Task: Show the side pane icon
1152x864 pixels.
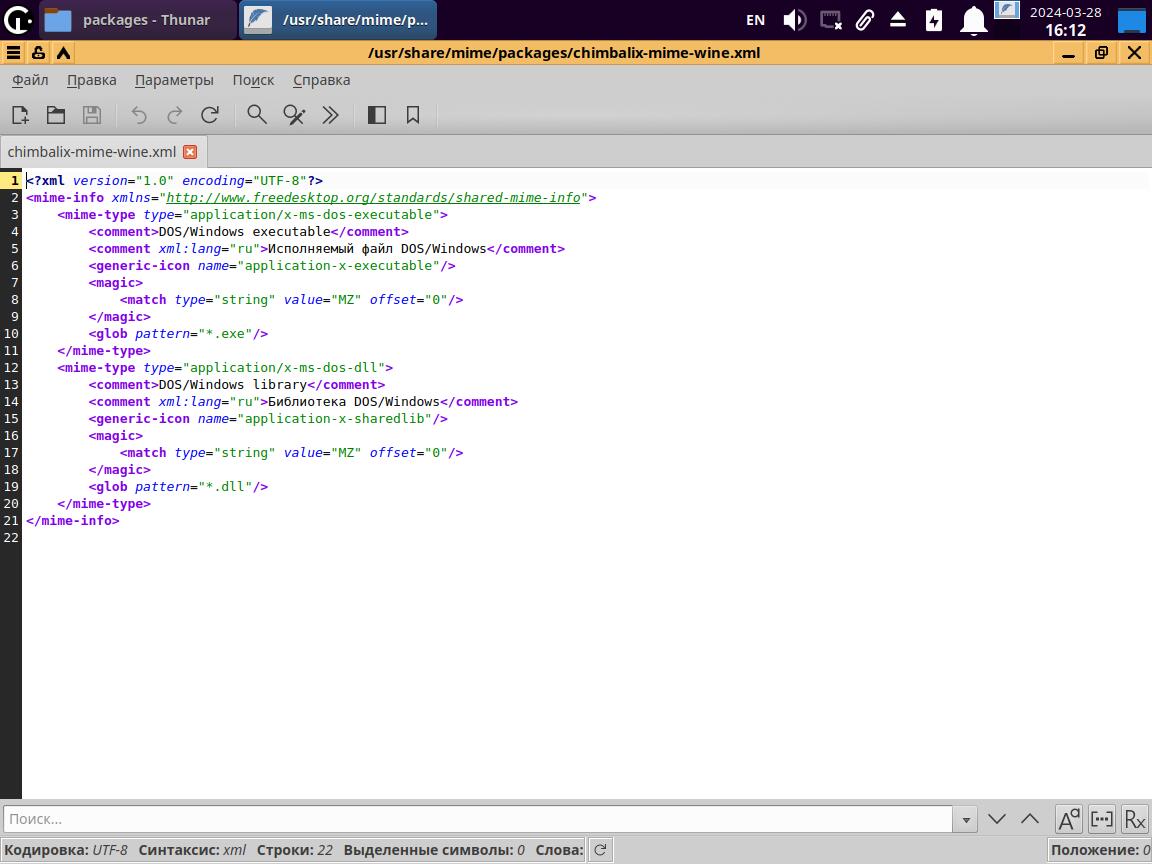Action: coord(377,115)
